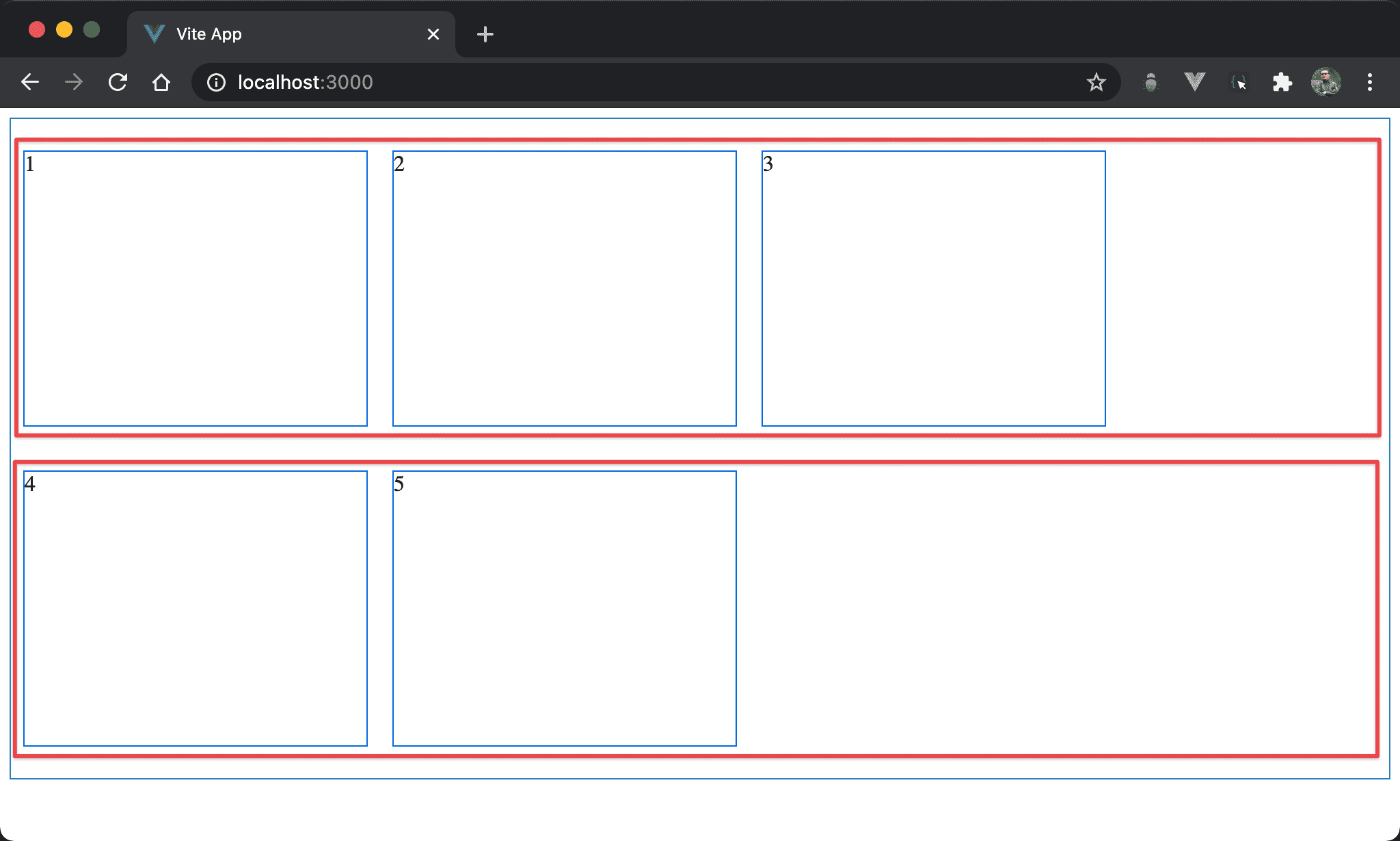
Task: Bookmark this page with star icon
Action: coord(1096,83)
